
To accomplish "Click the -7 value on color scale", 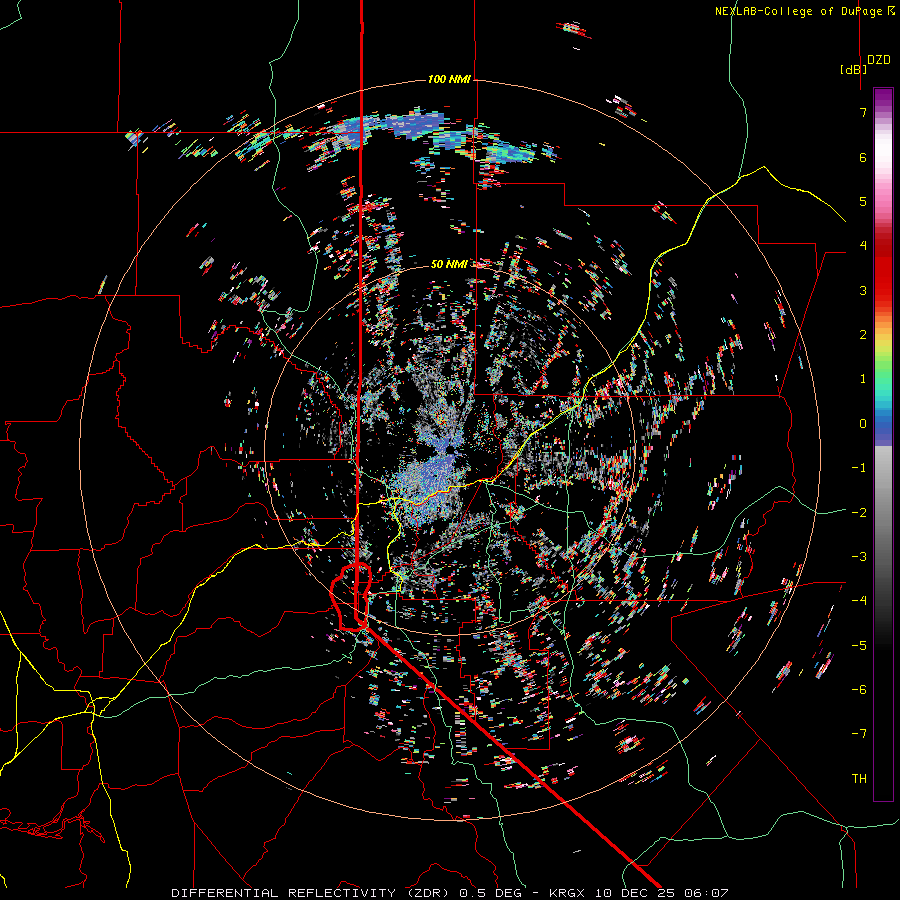I will [x=859, y=734].
